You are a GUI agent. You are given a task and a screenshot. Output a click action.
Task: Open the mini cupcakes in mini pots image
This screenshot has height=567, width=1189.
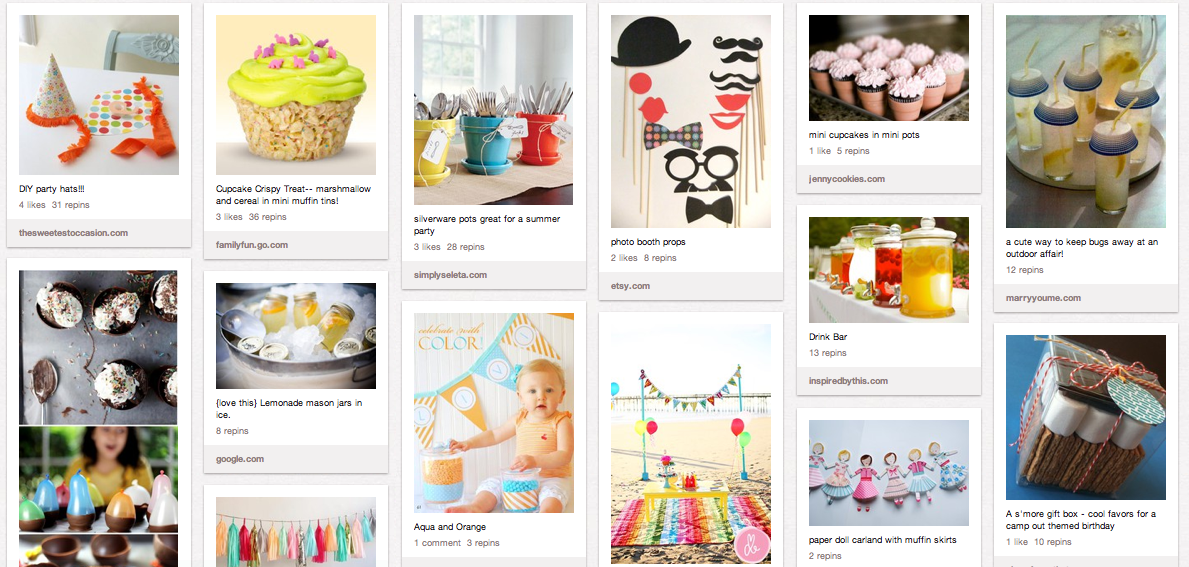[889, 68]
